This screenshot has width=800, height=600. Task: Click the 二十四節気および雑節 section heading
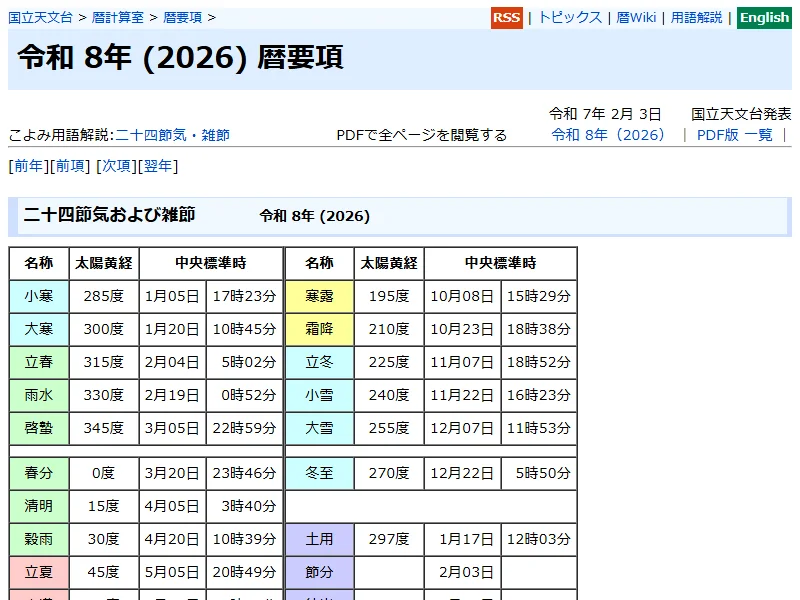(109, 215)
